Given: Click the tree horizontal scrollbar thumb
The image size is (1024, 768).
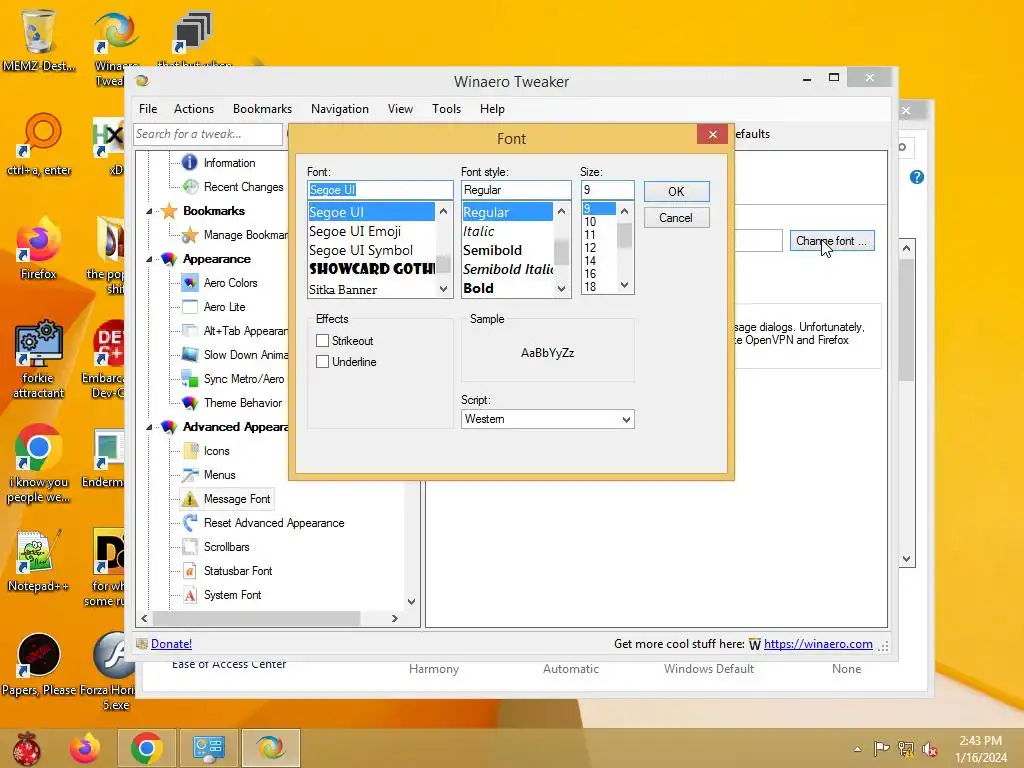Looking at the screenshot, I should (256, 618).
